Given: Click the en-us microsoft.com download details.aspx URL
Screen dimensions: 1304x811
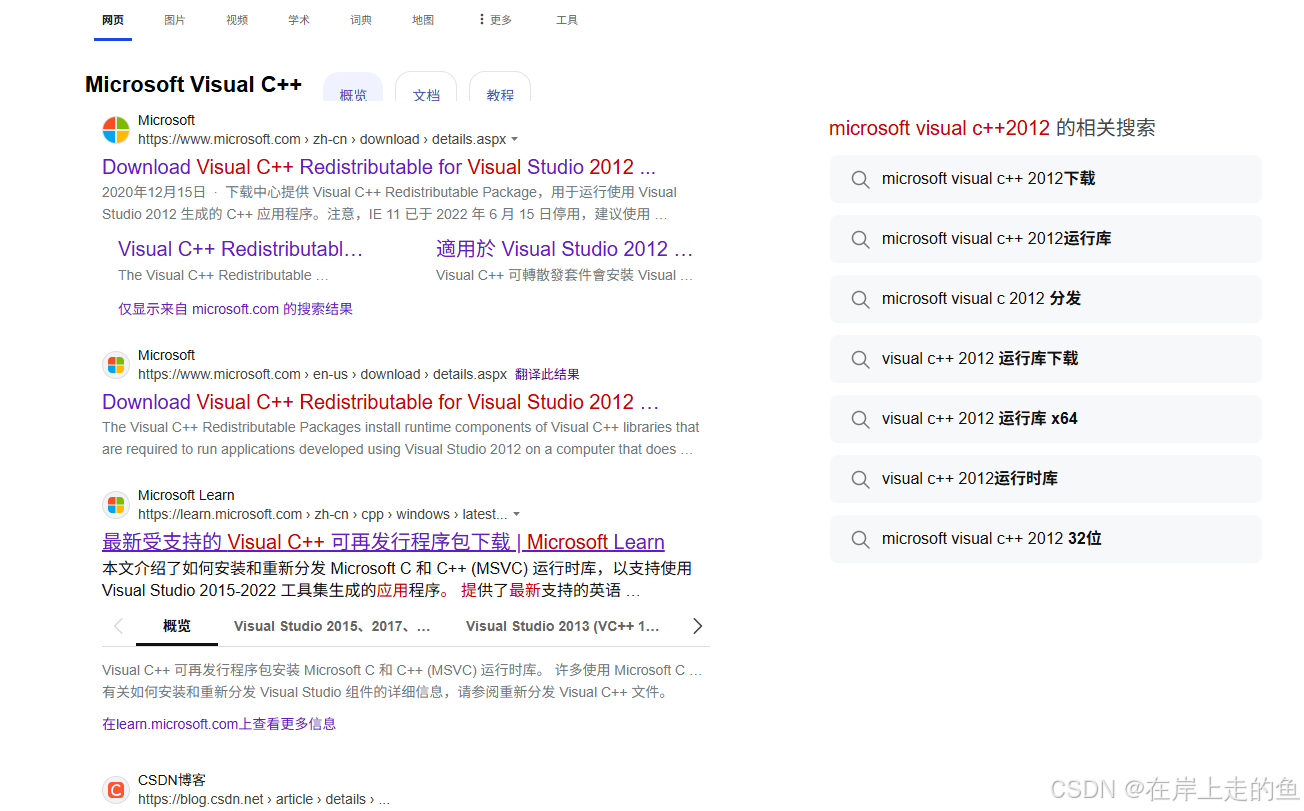Looking at the screenshot, I should click(322, 374).
